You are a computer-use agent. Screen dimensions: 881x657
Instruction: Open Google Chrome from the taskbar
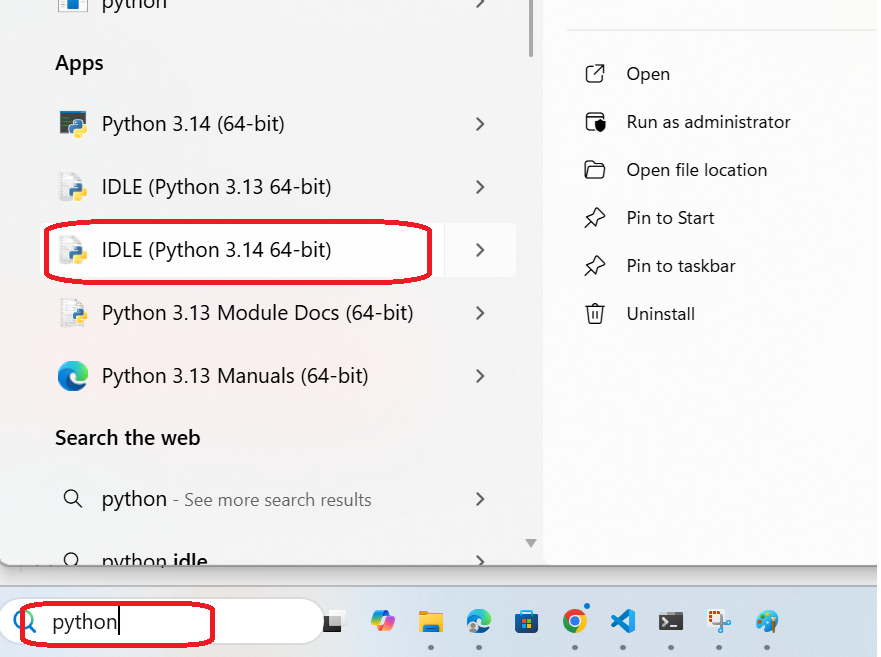[x=574, y=621]
